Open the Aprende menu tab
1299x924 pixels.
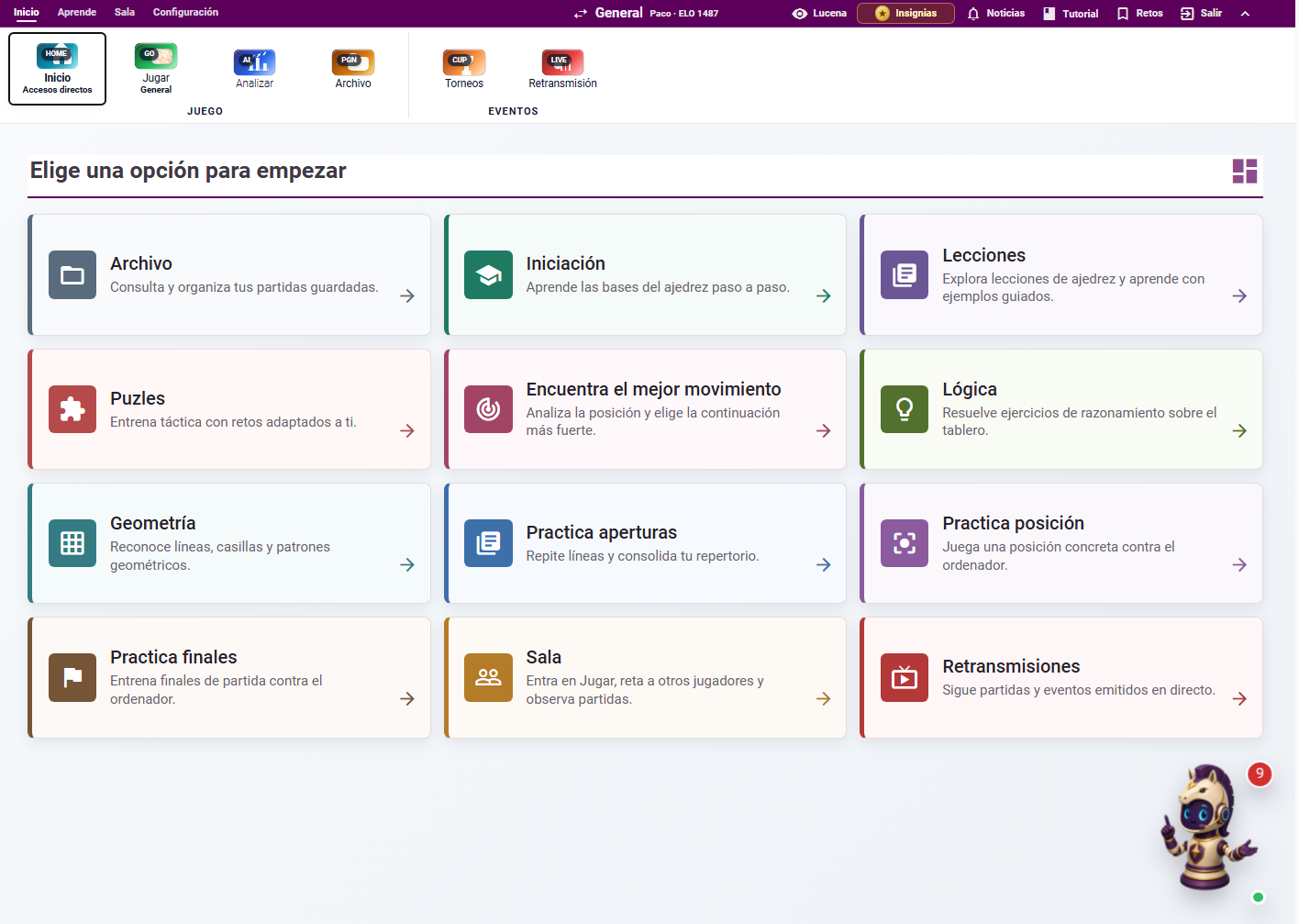point(77,12)
